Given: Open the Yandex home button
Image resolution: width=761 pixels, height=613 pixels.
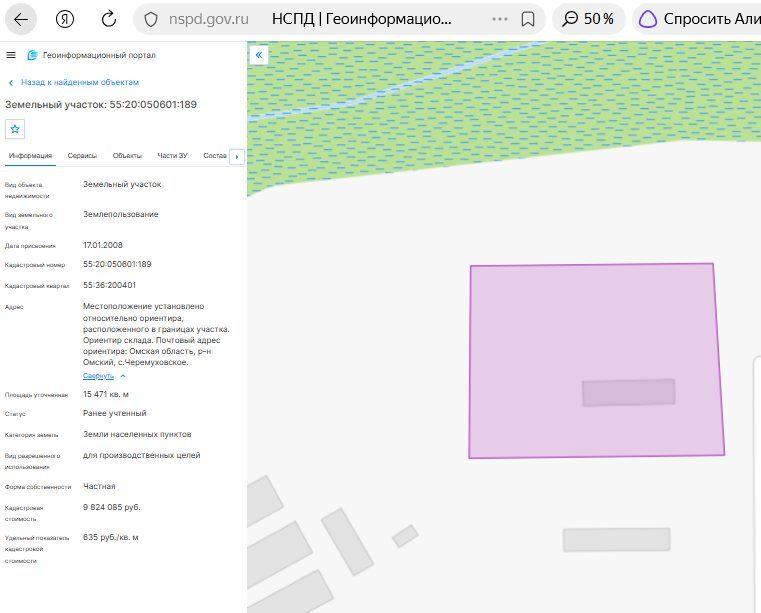Looking at the screenshot, I should 65,19.
